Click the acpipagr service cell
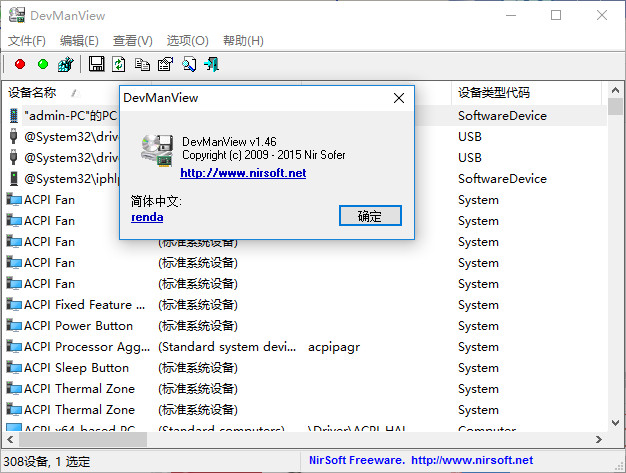The width and height of the screenshot is (626, 473). (334, 347)
